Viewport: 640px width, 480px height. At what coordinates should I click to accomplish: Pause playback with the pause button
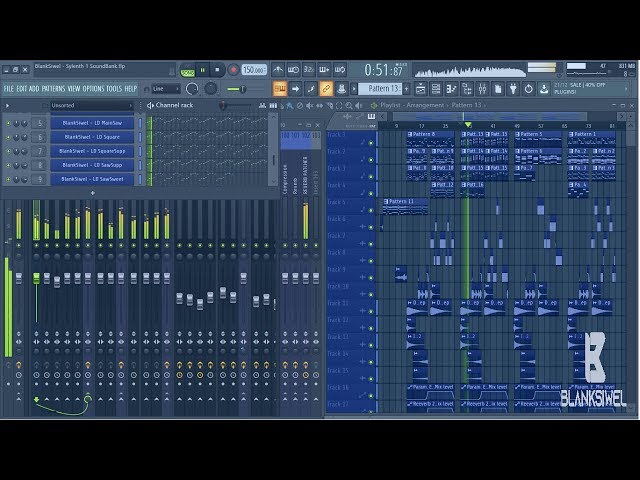point(202,70)
